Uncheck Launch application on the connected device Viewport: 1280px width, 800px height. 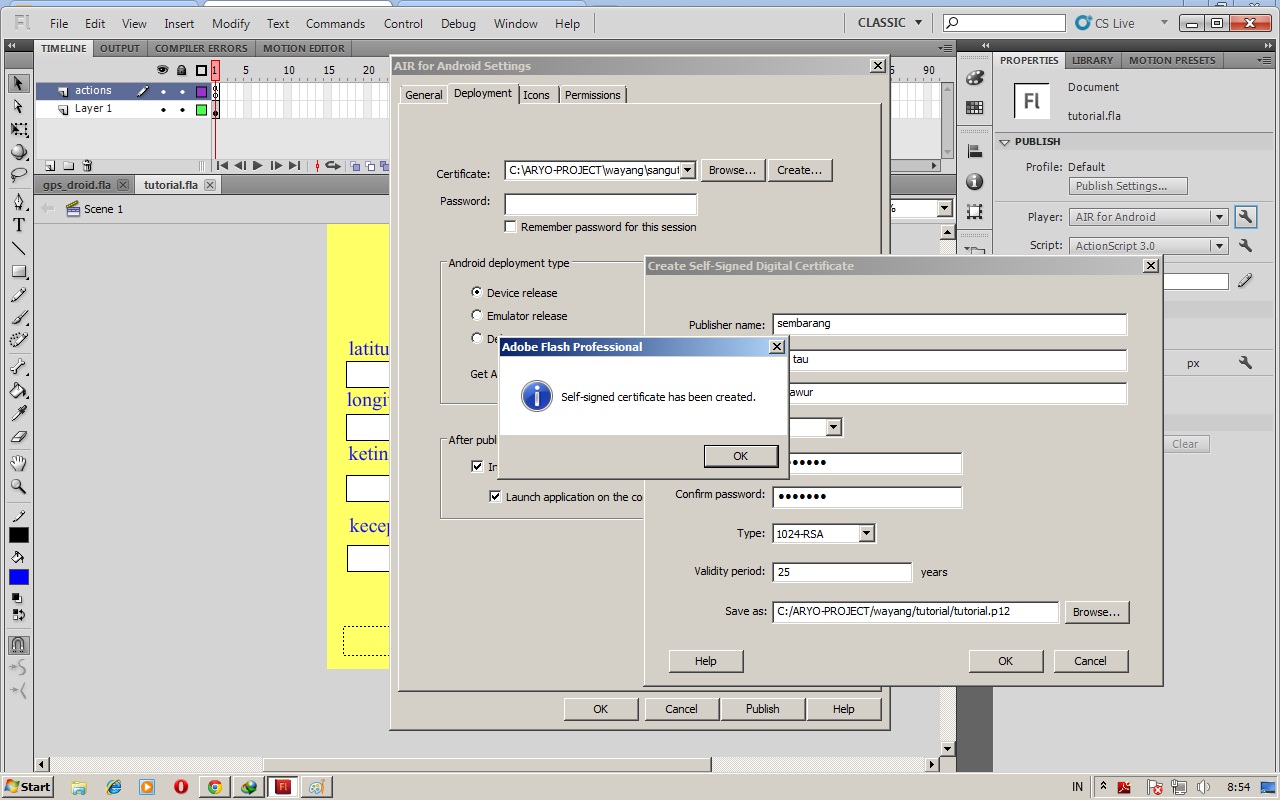click(x=495, y=496)
